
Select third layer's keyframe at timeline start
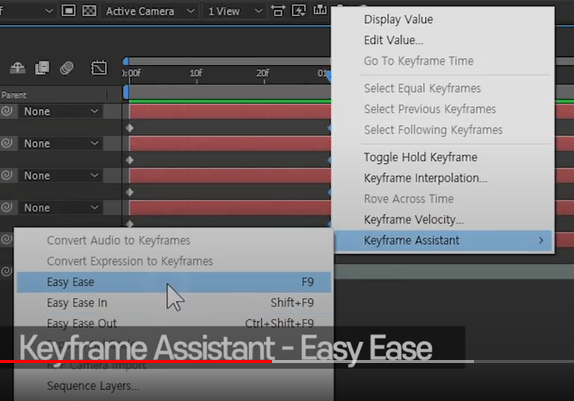[130, 192]
